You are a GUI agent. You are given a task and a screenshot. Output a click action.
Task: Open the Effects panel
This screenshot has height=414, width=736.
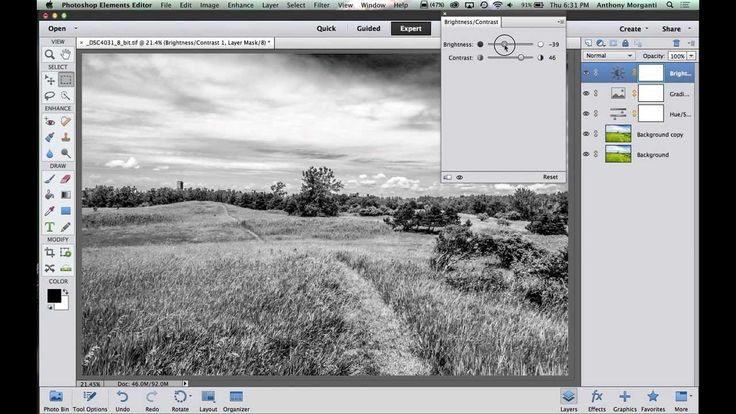(x=597, y=400)
